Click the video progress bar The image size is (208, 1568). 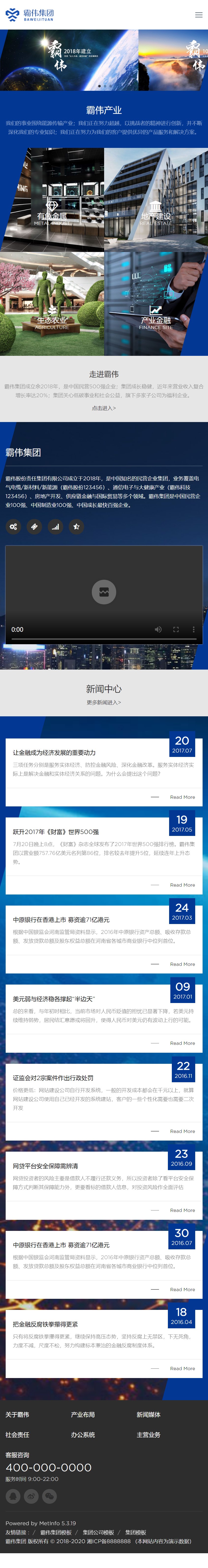(104, 639)
